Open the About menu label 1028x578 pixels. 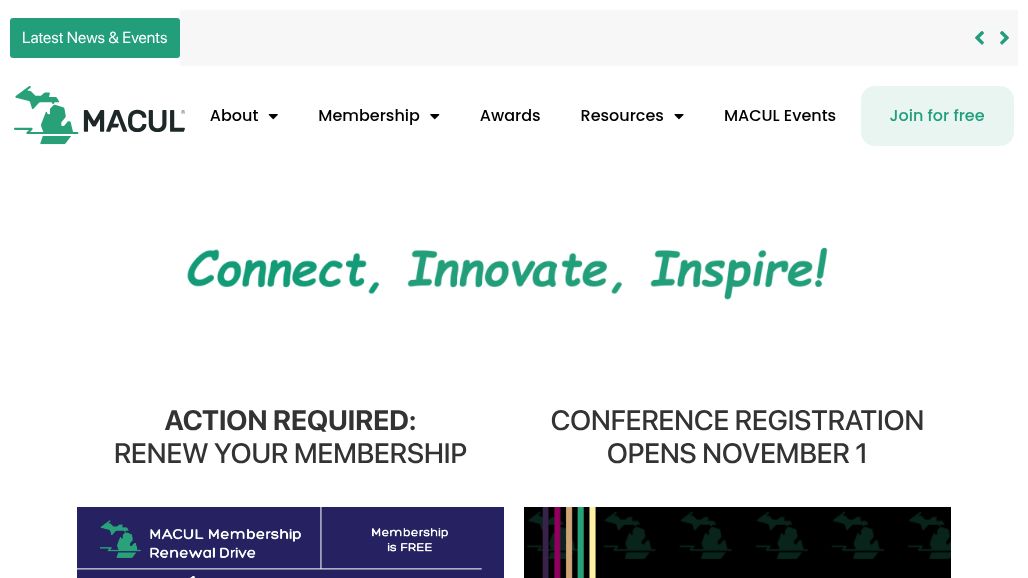click(x=234, y=116)
